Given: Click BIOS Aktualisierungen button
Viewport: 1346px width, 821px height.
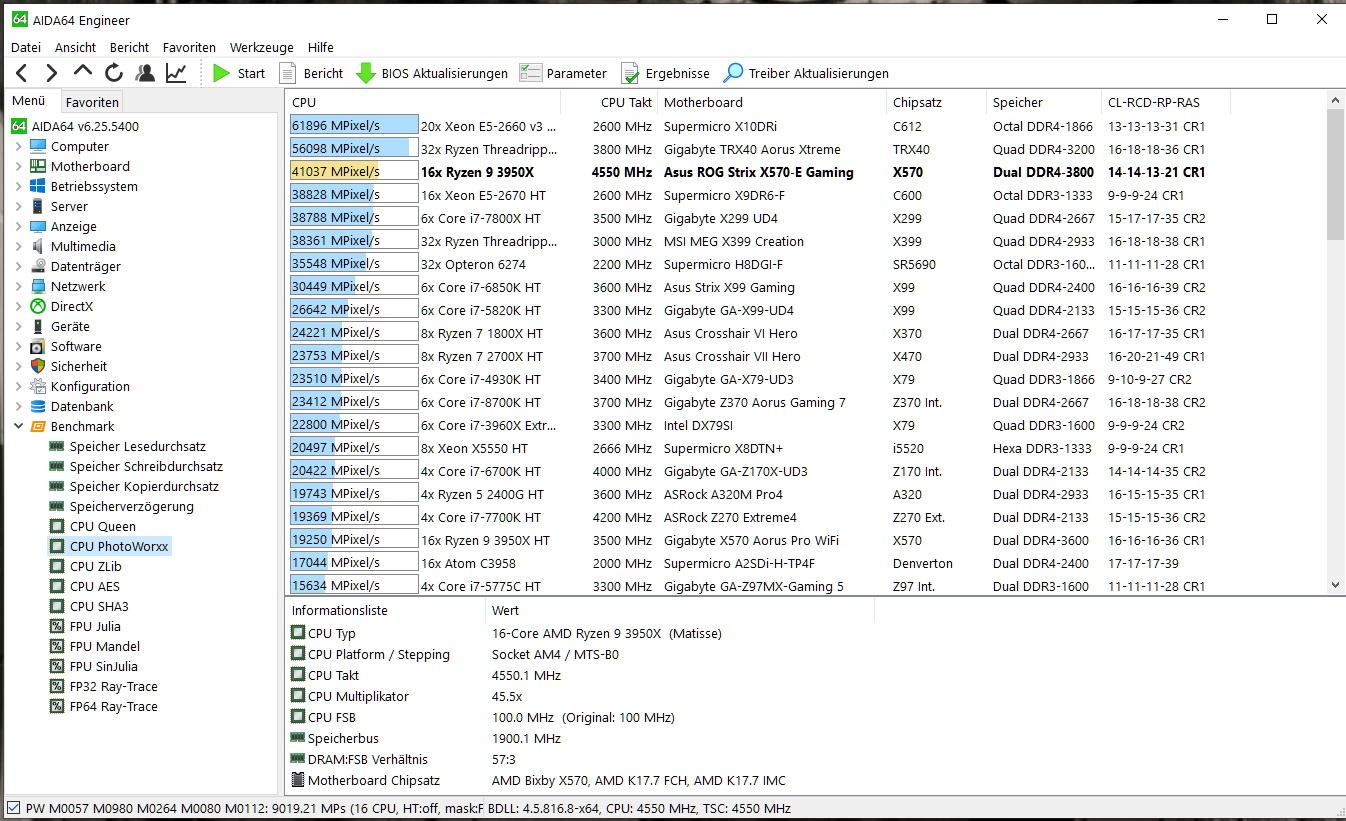Looking at the screenshot, I should pos(433,73).
